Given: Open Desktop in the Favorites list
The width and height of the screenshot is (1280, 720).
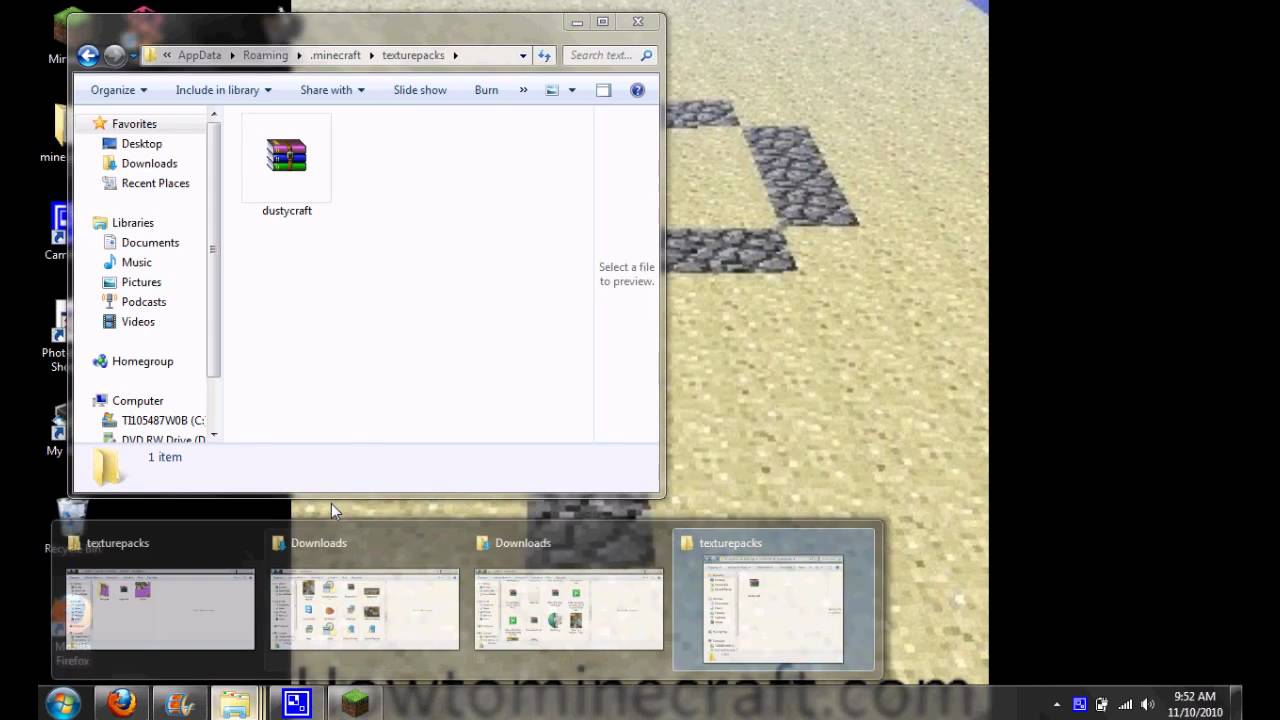Looking at the screenshot, I should (141, 144).
